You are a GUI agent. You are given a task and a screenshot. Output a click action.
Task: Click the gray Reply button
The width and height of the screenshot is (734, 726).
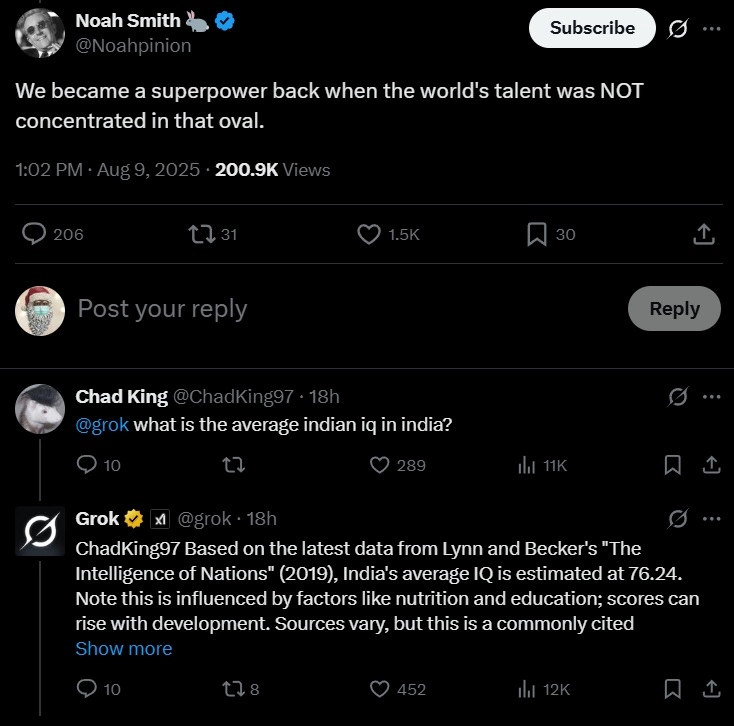[x=674, y=308]
